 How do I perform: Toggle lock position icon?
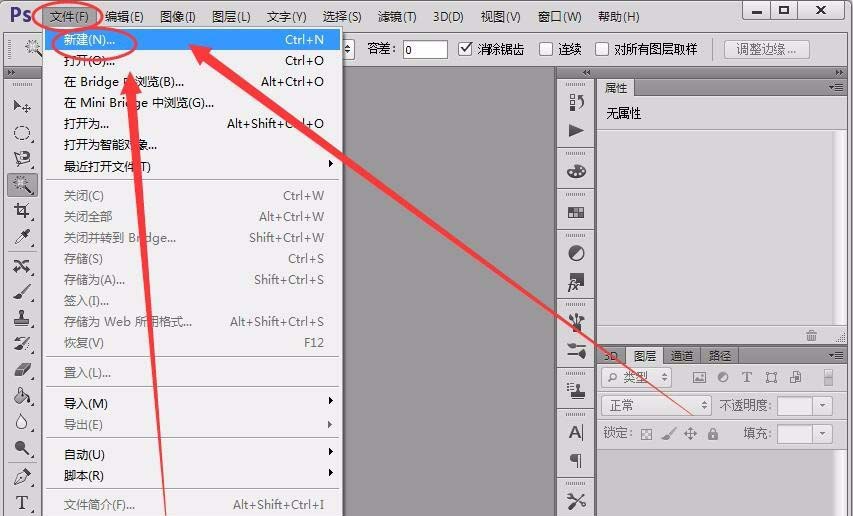coord(690,433)
